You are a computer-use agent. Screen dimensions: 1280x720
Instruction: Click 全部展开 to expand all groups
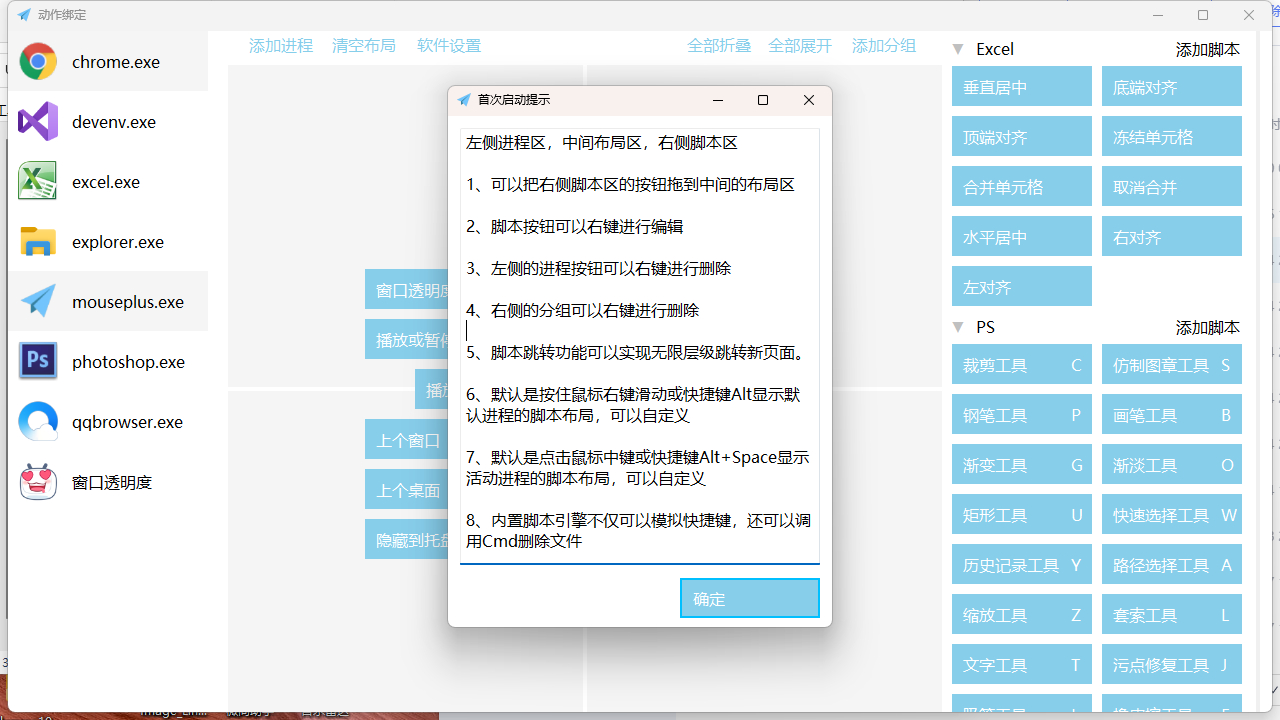coord(800,46)
